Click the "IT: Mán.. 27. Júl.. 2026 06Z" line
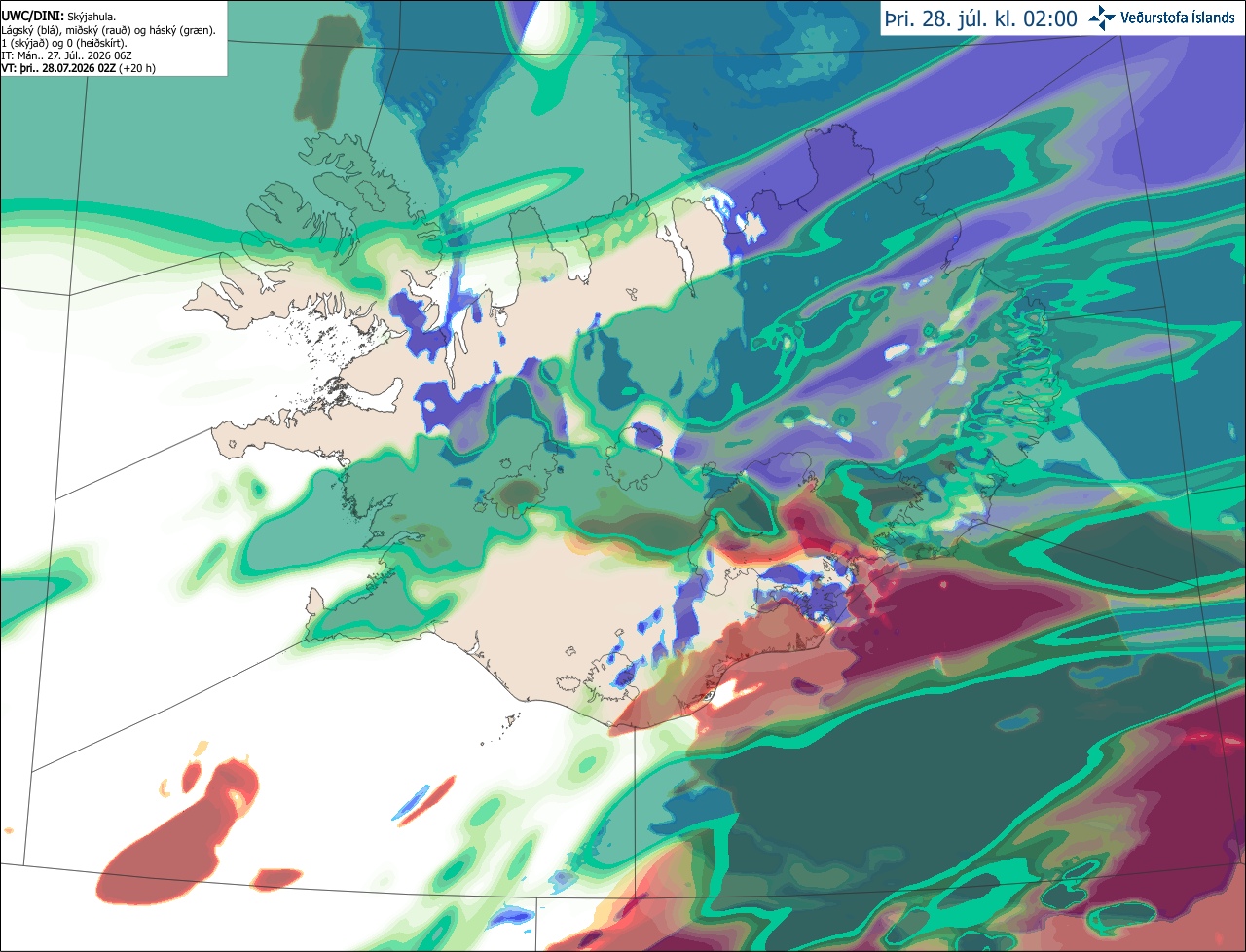The height and width of the screenshot is (952, 1246). tap(64, 55)
